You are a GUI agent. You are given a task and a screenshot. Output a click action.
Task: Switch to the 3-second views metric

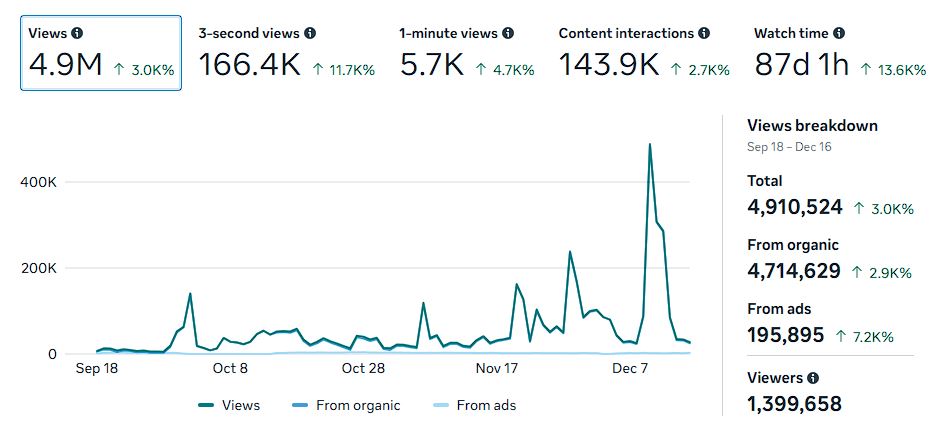(x=286, y=53)
